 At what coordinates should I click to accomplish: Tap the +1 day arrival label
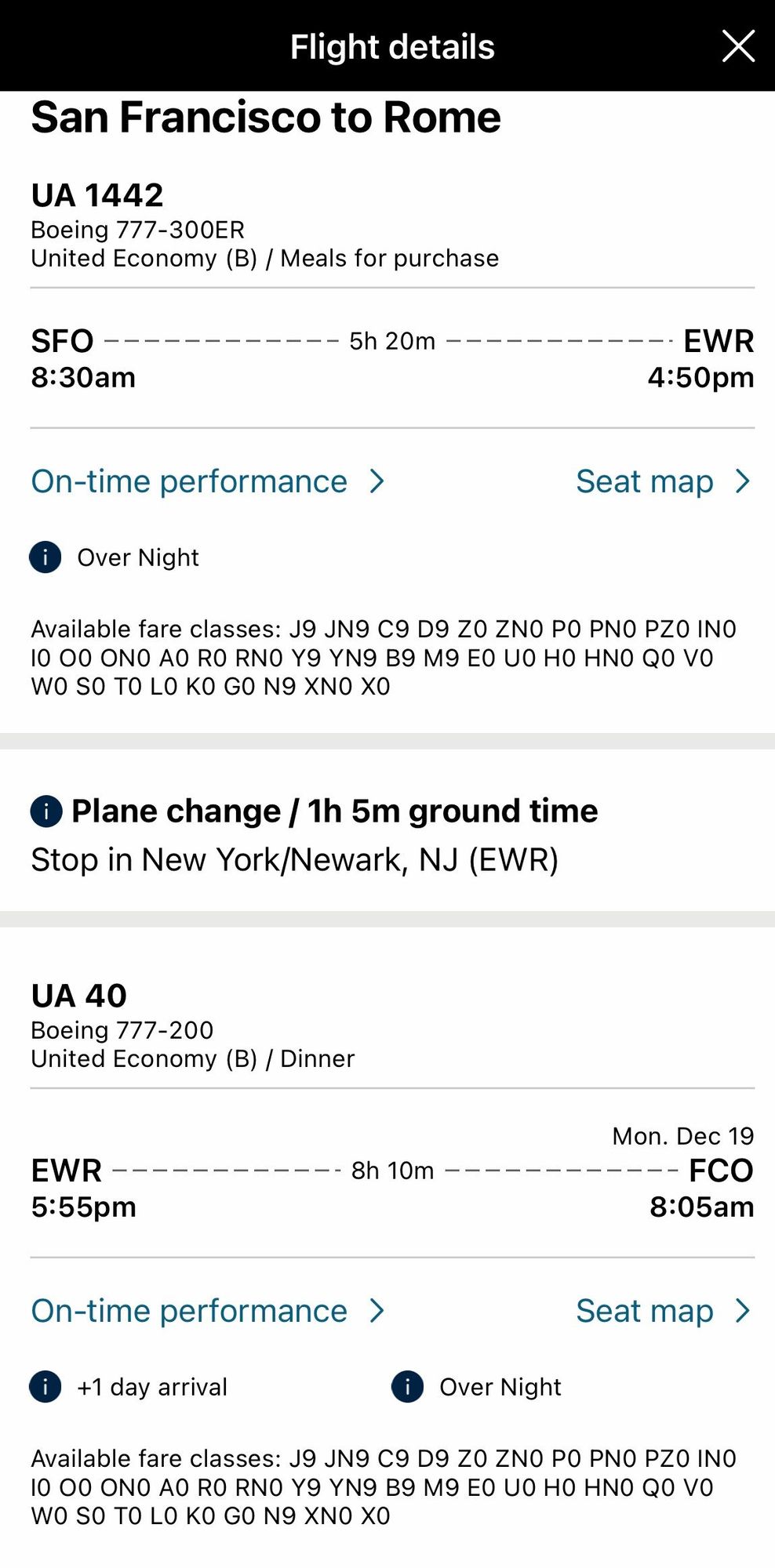point(152,1387)
